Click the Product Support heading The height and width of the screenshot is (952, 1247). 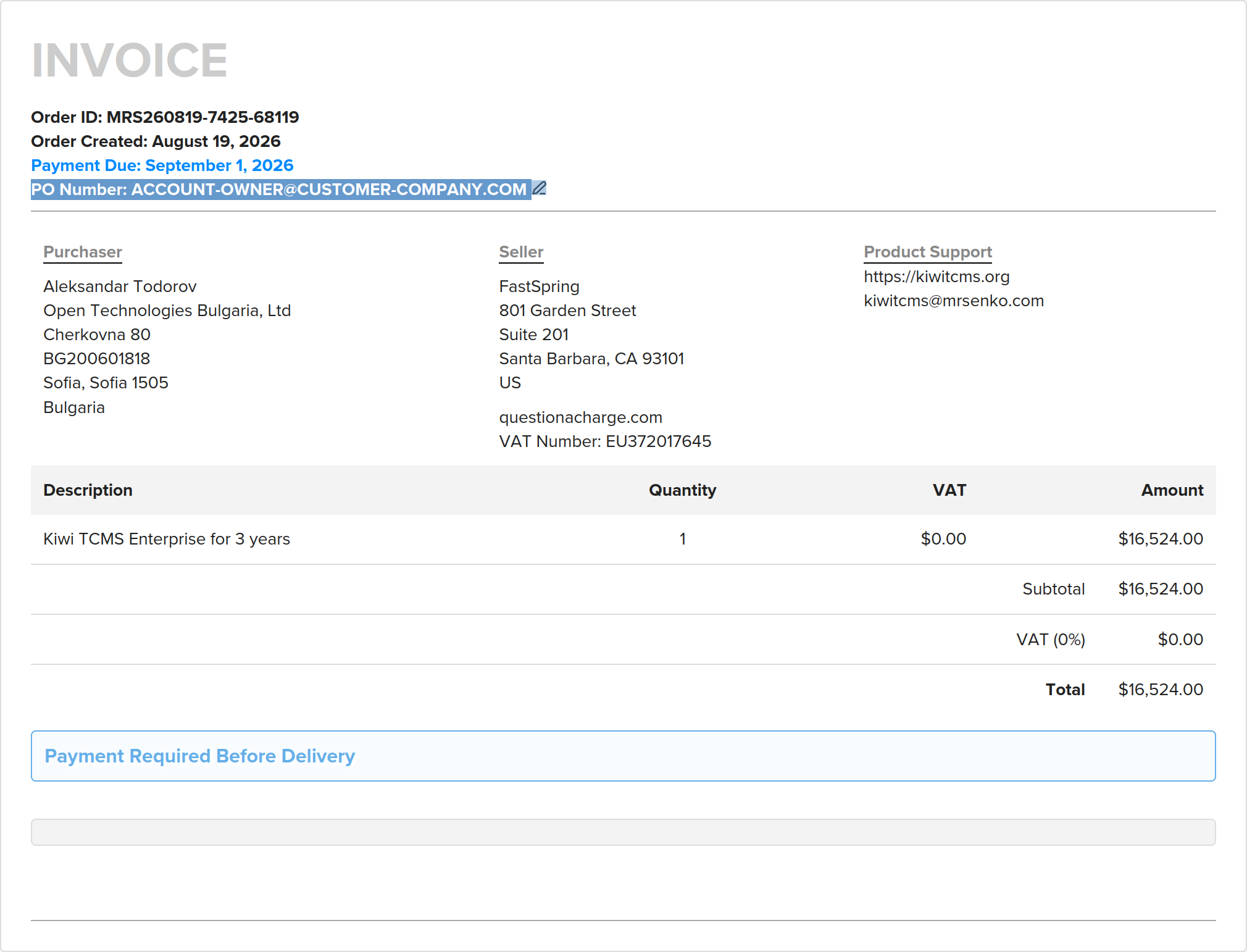click(928, 252)
